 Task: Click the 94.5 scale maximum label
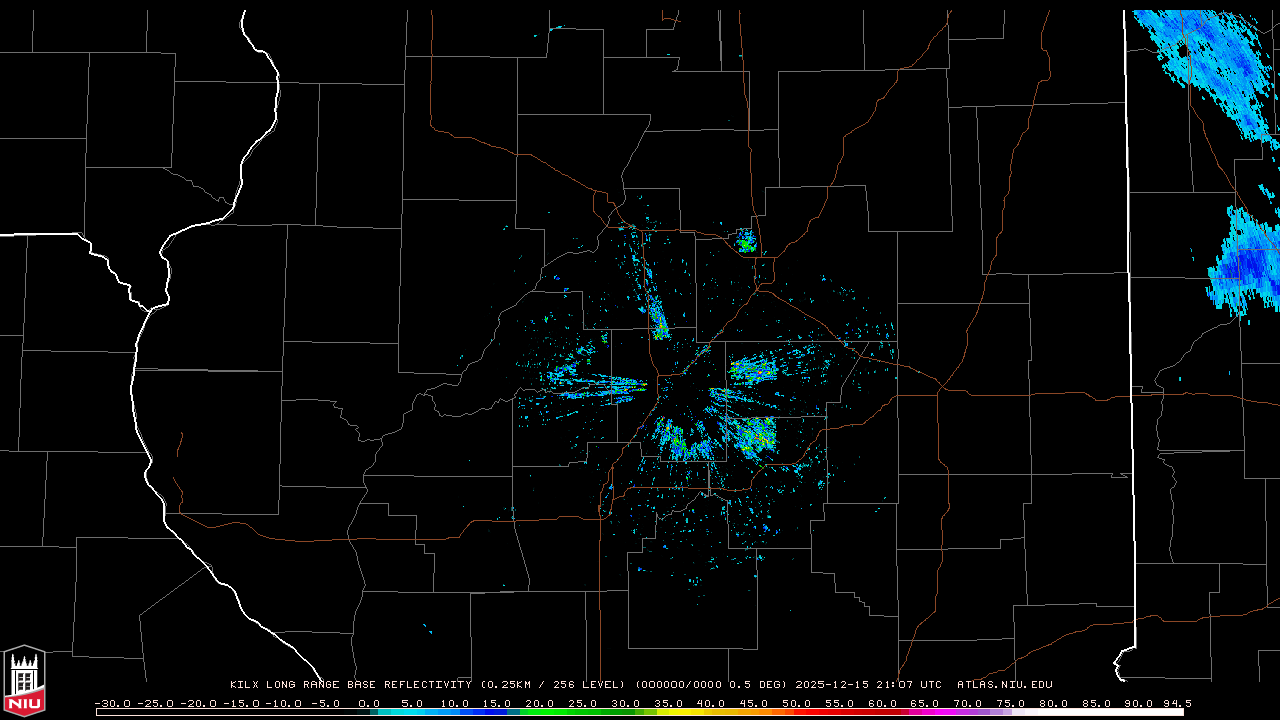coord(1177,703)
